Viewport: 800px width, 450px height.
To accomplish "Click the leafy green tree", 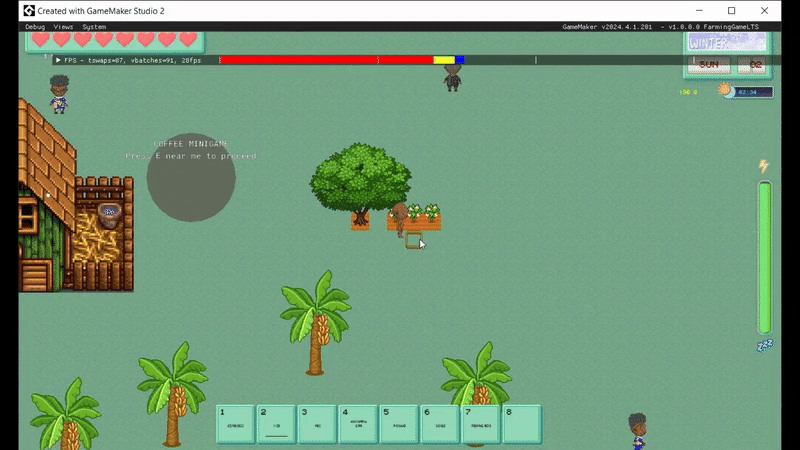I will [360, 178].
